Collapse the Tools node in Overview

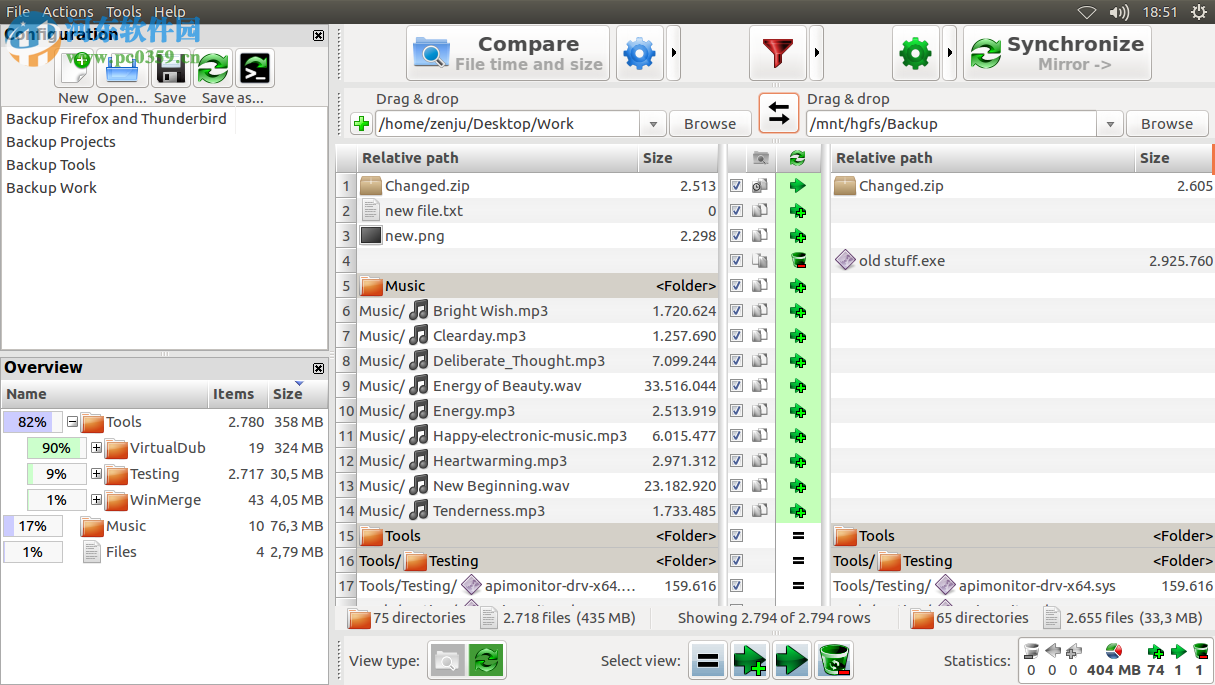(x=71, y=421)
